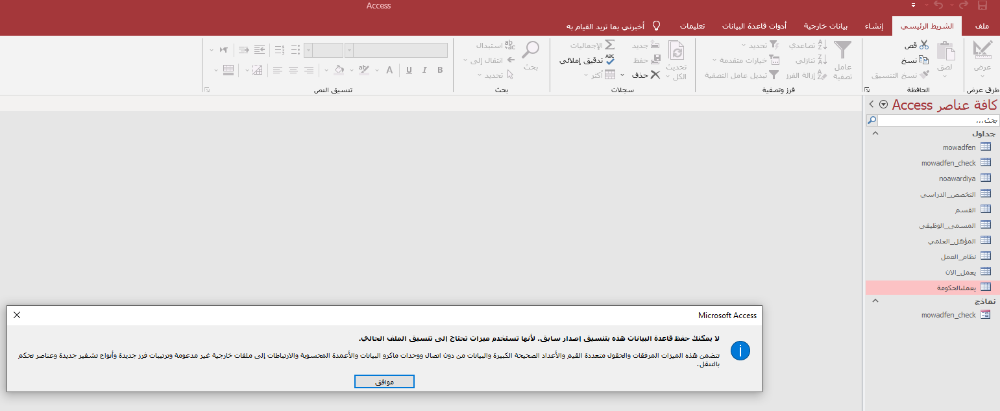Click the Find (بحث) magnifier icon

(x=531, y=50)
